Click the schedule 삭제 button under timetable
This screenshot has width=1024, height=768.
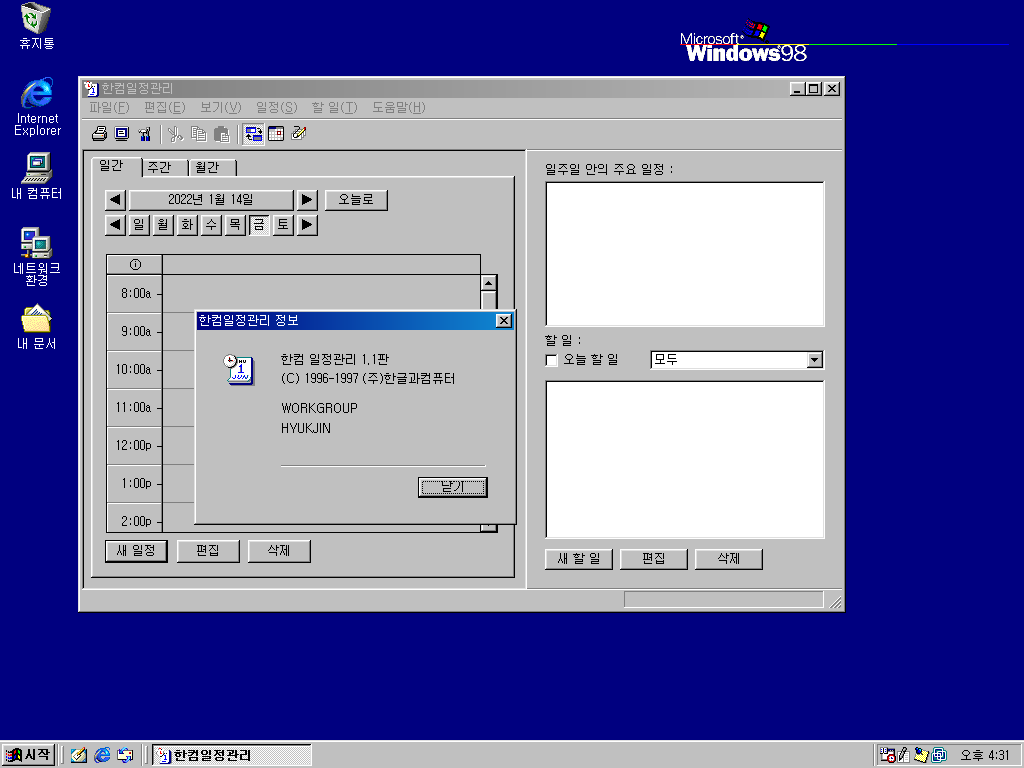[x=280, y=551]
